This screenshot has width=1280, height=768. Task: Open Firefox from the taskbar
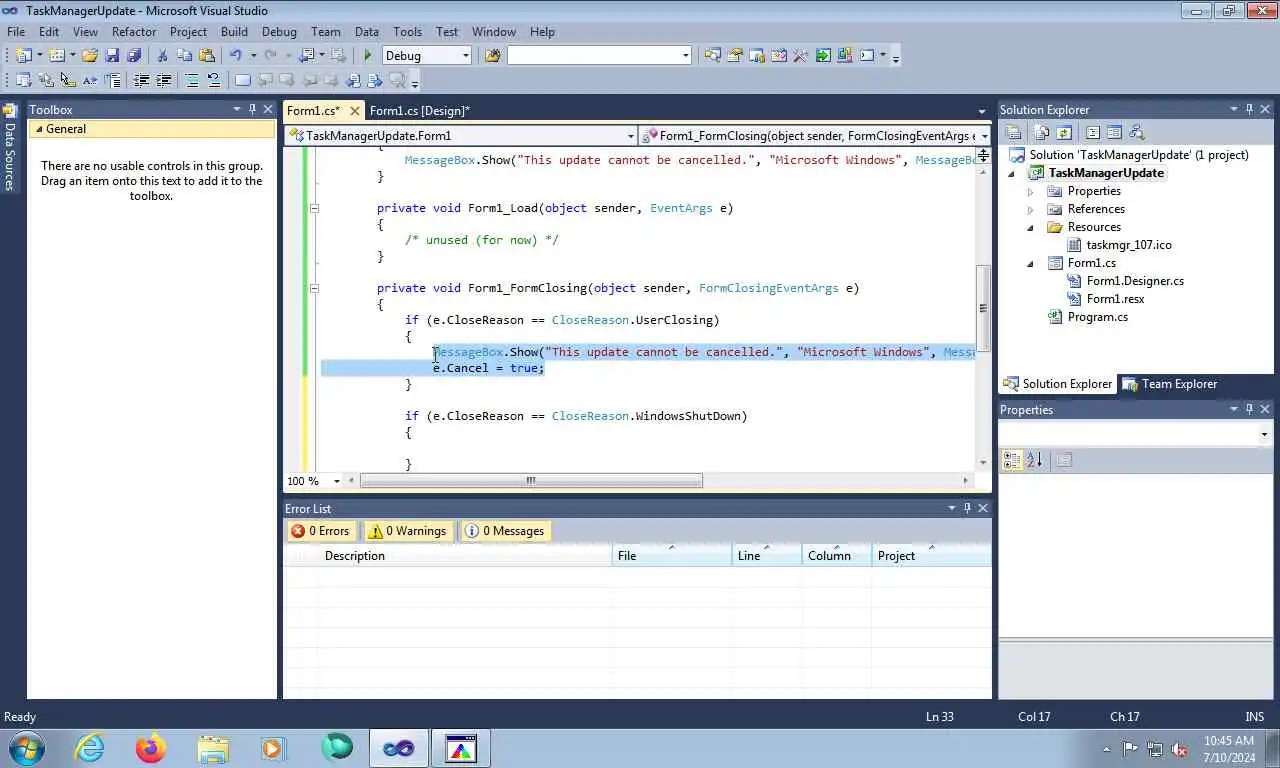pos(151,748)
